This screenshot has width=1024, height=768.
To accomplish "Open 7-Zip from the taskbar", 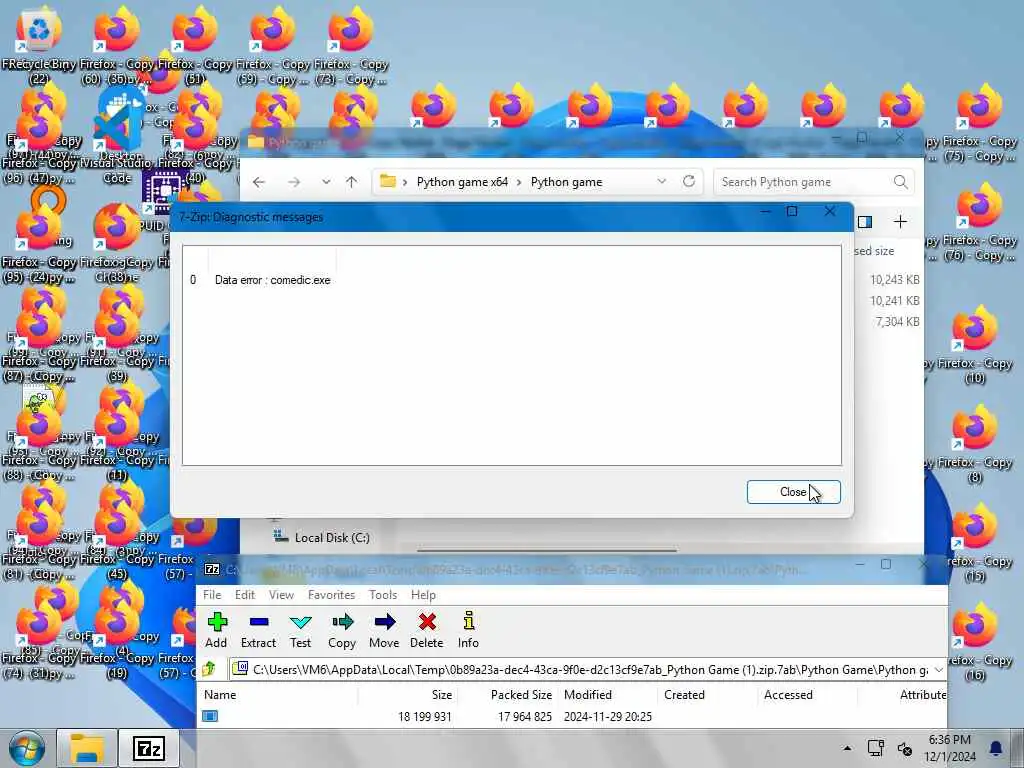I will 149,748.
